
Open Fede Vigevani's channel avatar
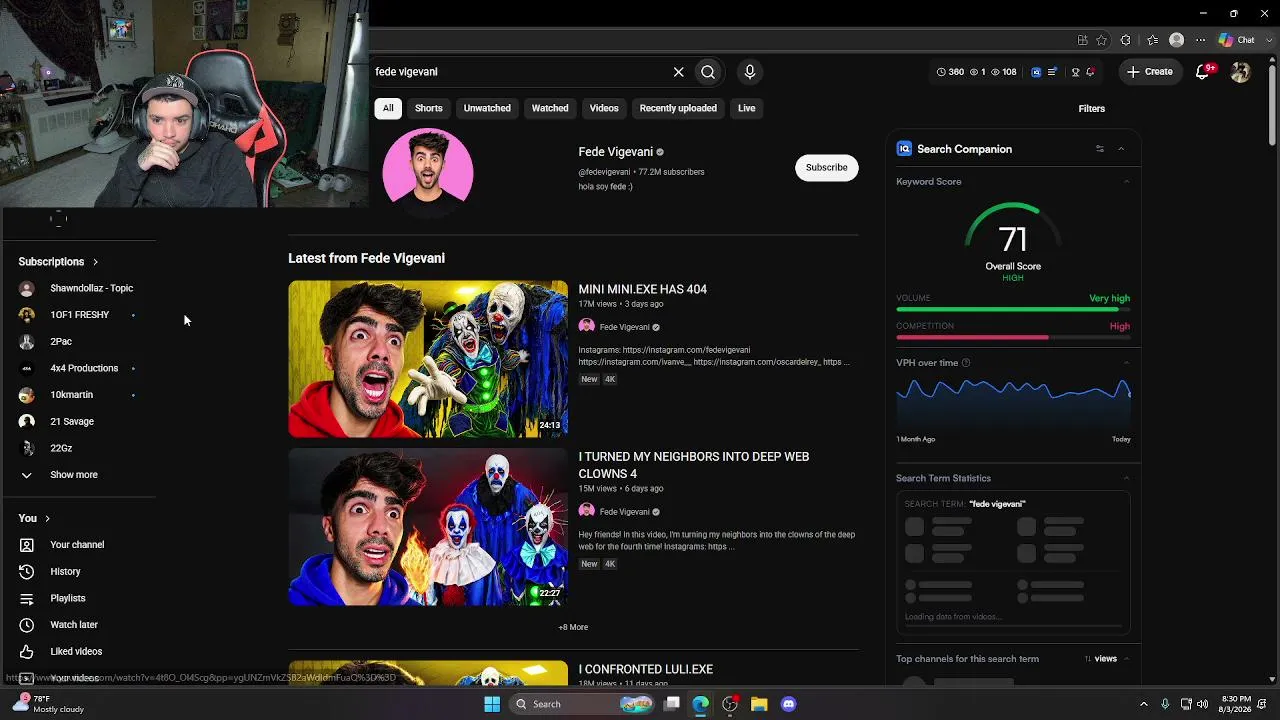point(428,173)
